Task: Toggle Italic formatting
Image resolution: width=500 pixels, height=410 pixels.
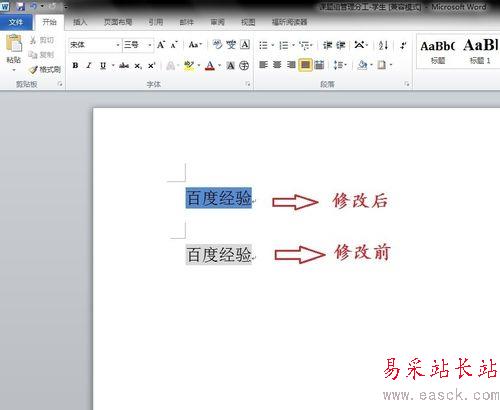Action: coord(89,65)
